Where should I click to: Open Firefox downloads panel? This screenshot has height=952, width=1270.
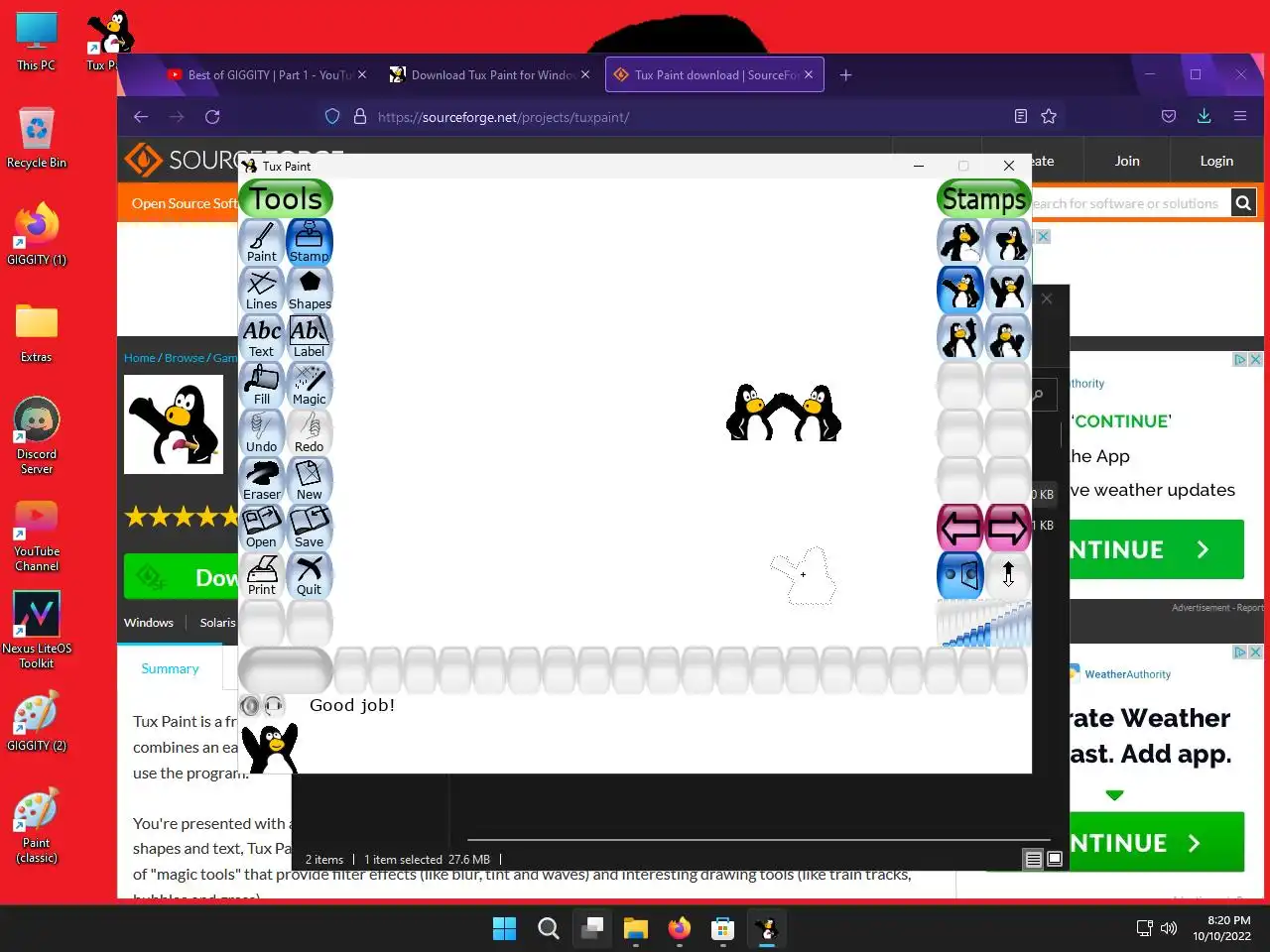[x=1204, y=116]
